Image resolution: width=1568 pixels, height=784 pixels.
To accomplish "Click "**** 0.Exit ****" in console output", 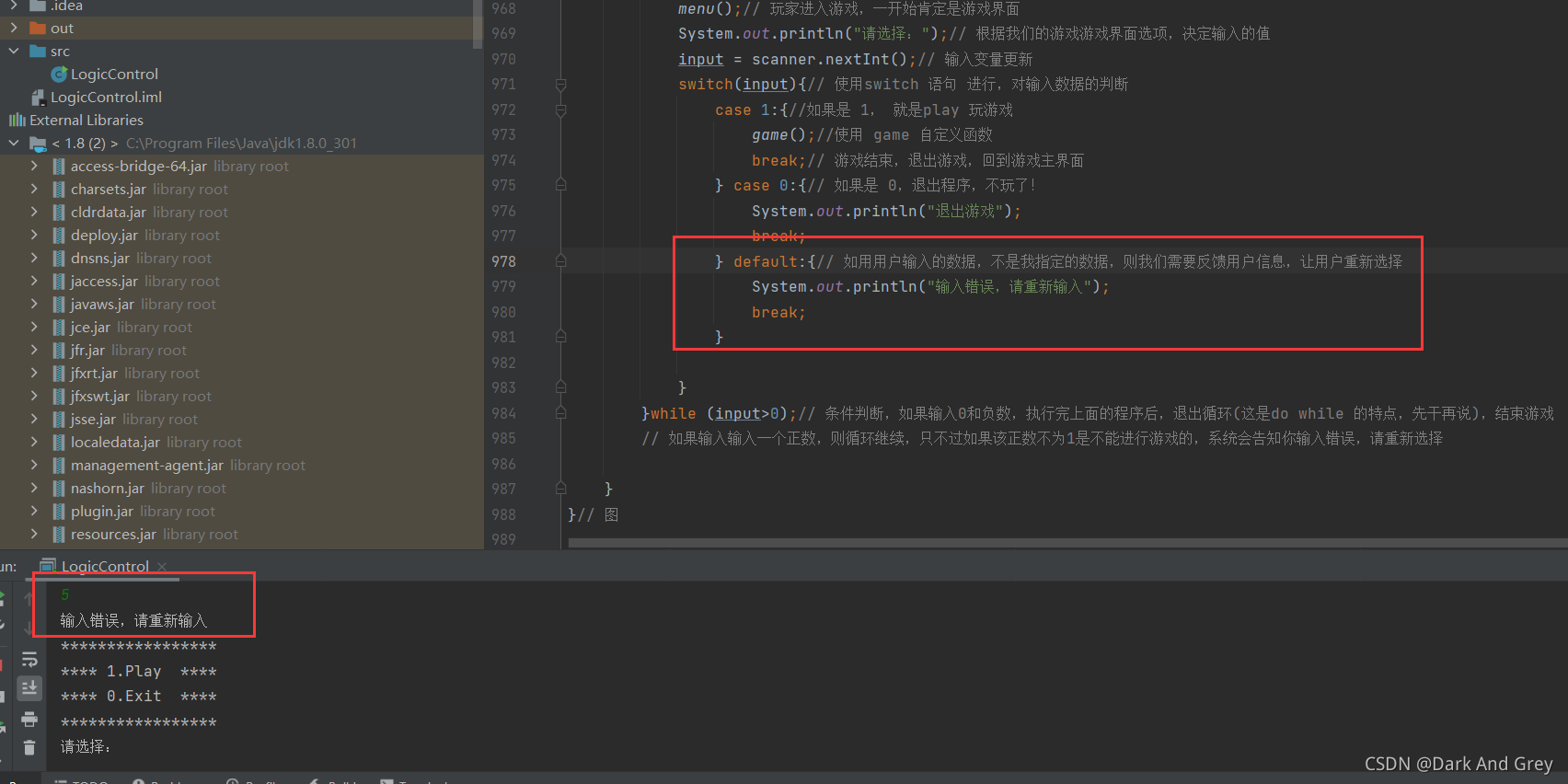I will pyautogui.click(x=138, y=697).
